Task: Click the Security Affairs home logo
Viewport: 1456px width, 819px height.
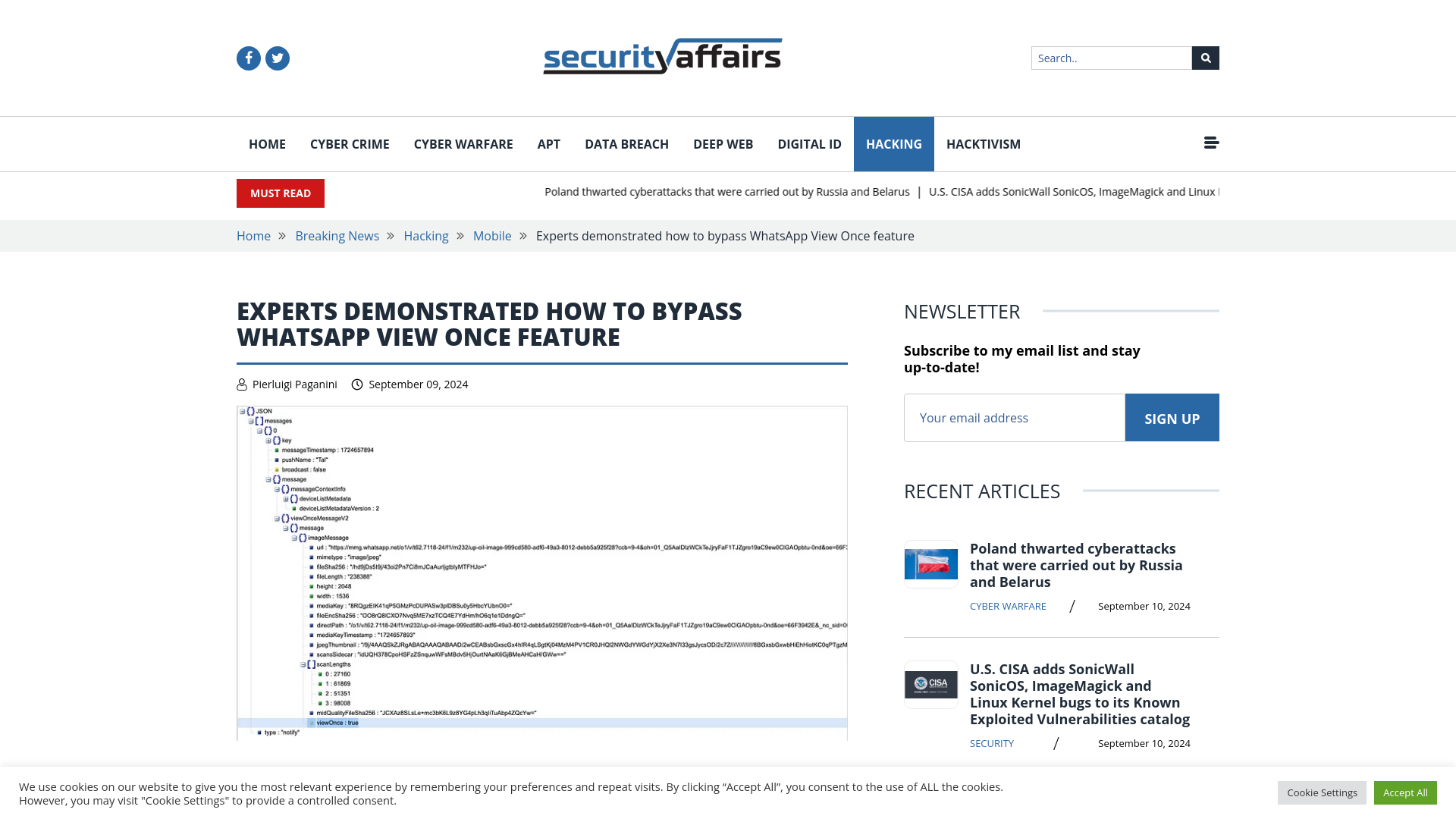Action: tap(662, 57)
